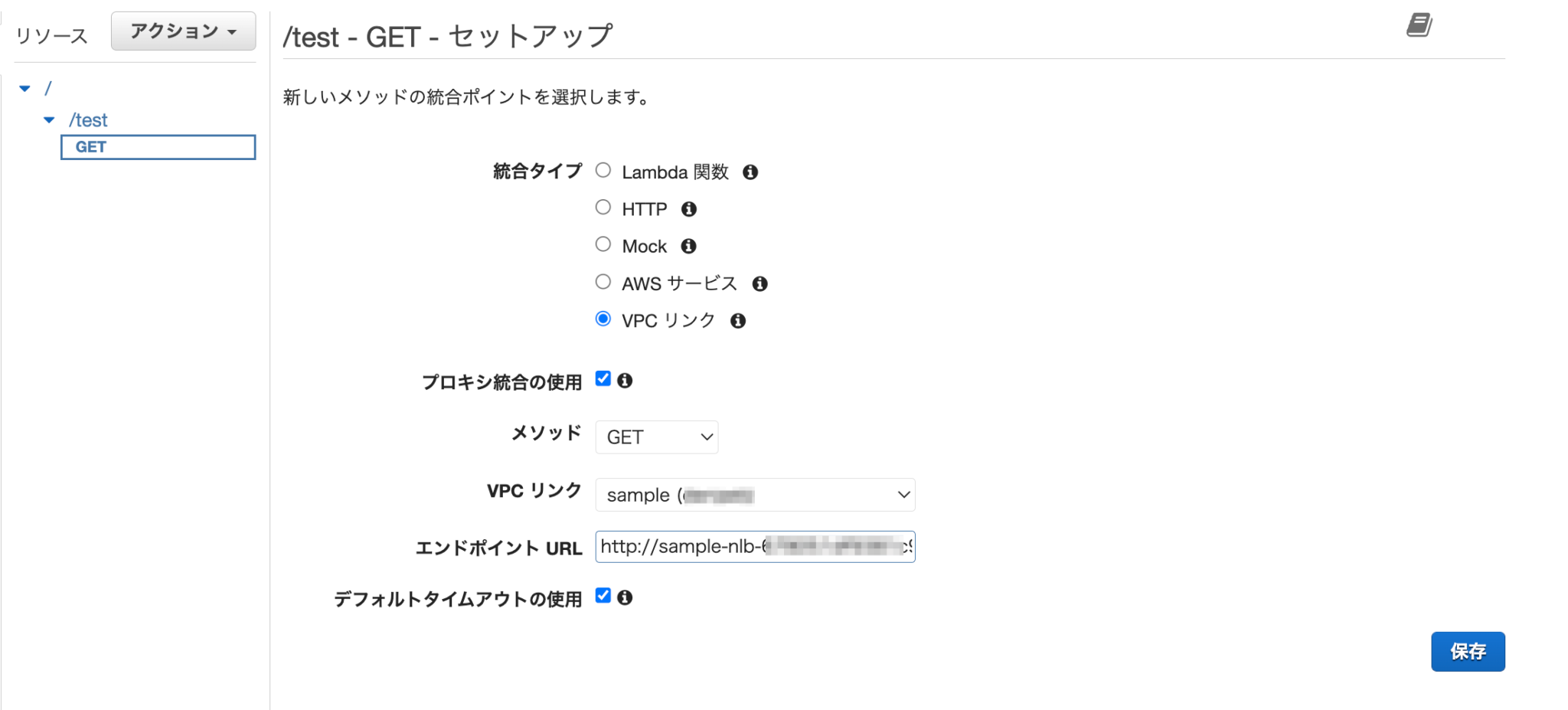
Task: Uncheck プロキシ統合の使用
Action: [603, 378]
